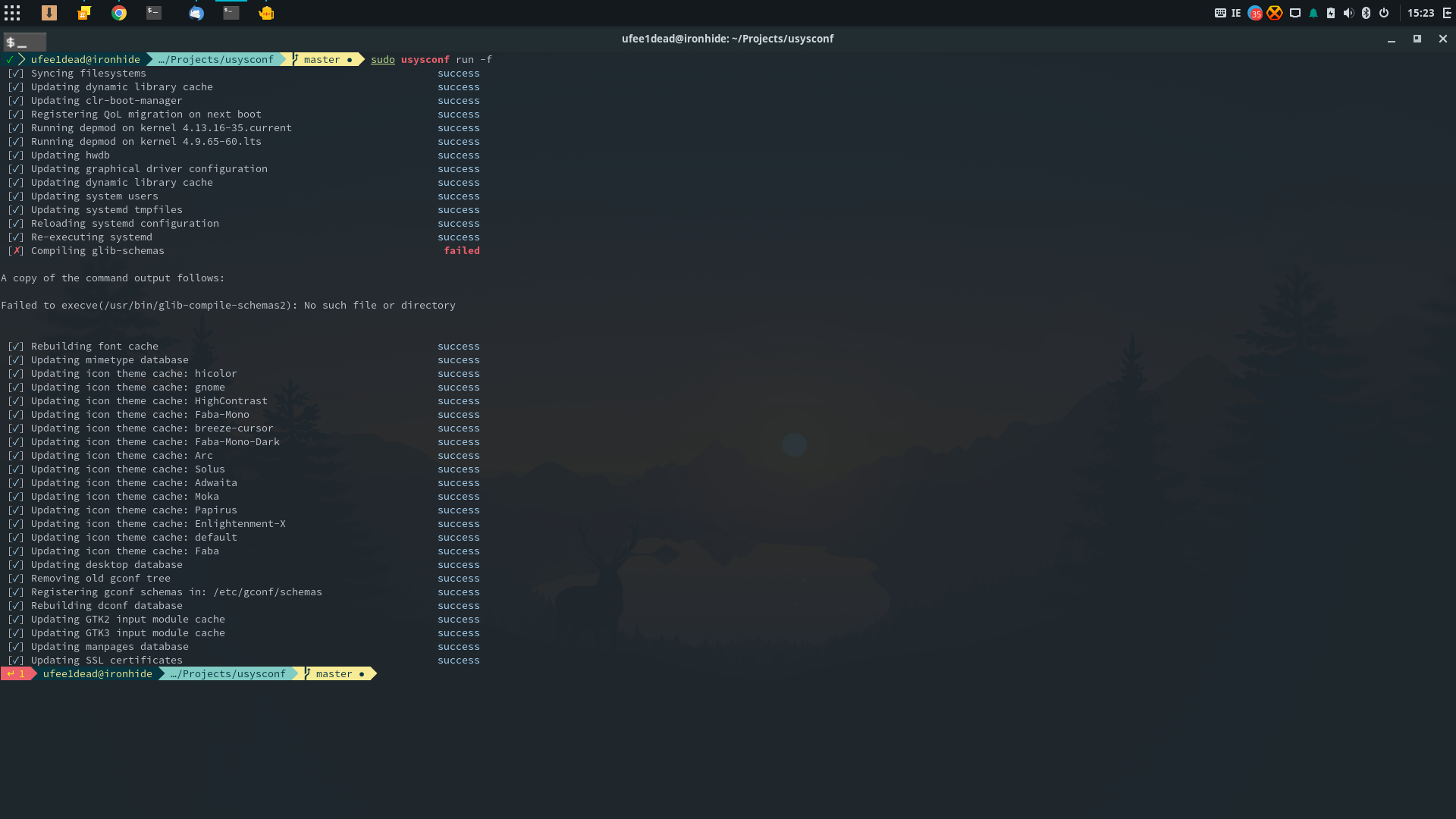Screen dimensions: 1456x819
Task: Open notifications via teal bell icon
Action: coord(1313,13)
